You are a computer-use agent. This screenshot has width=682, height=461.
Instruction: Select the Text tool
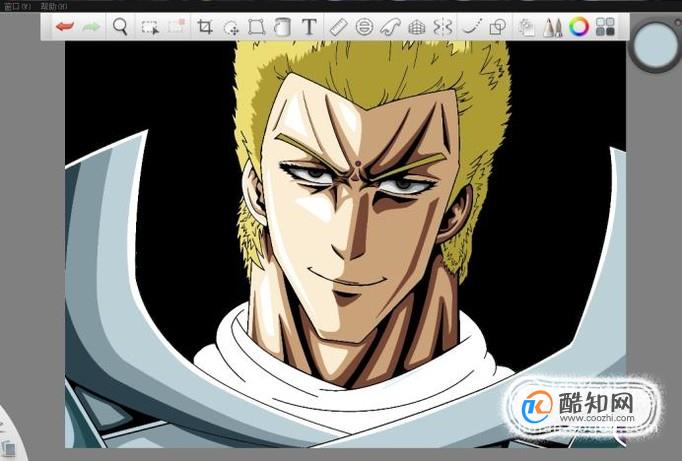click(x=309, y=27)
